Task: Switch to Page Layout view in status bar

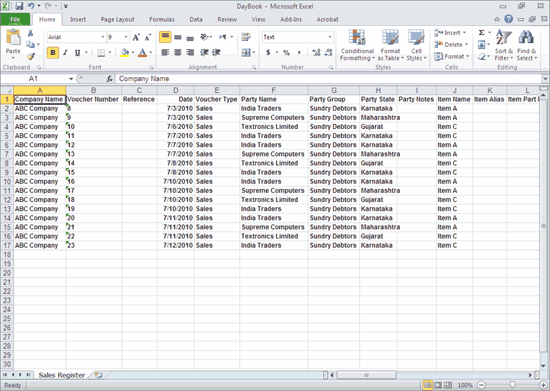Action: [x=438, y=385]
